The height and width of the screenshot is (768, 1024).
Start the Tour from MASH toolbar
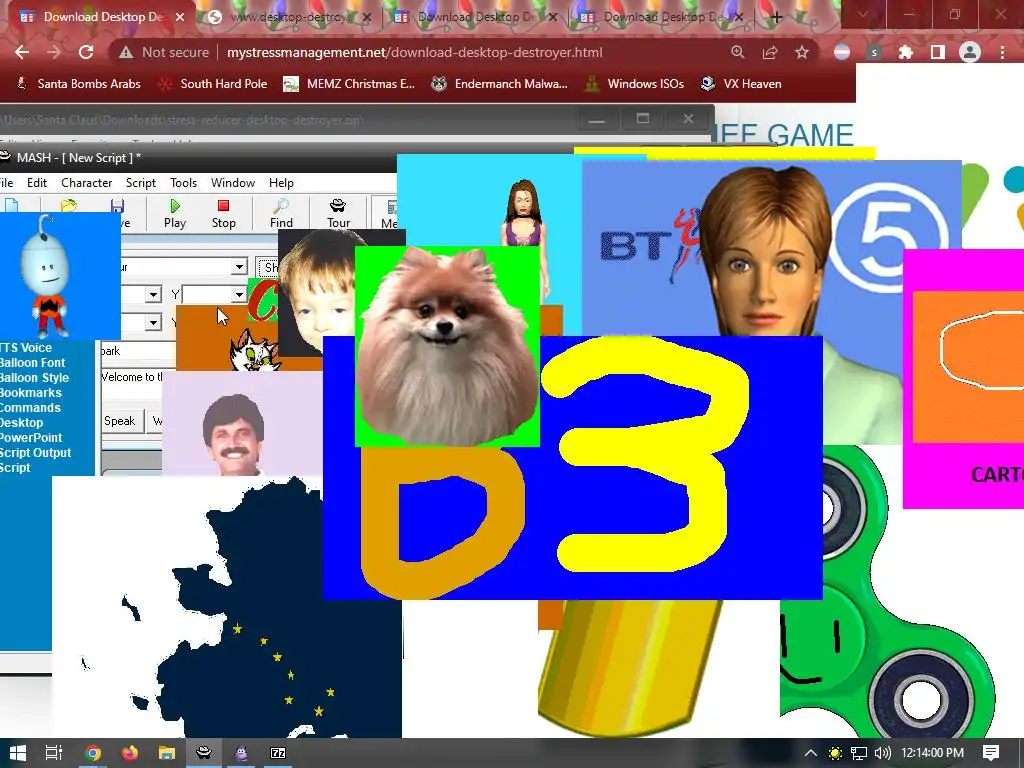pos(338,214)
